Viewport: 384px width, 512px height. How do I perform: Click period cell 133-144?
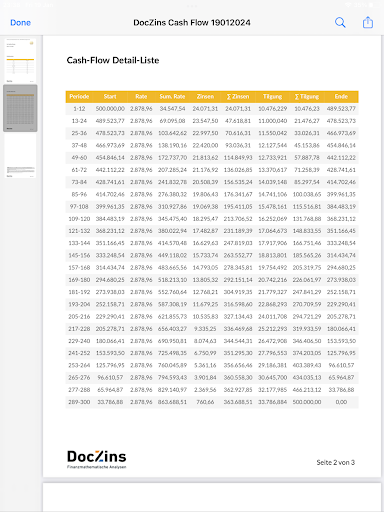79,243
